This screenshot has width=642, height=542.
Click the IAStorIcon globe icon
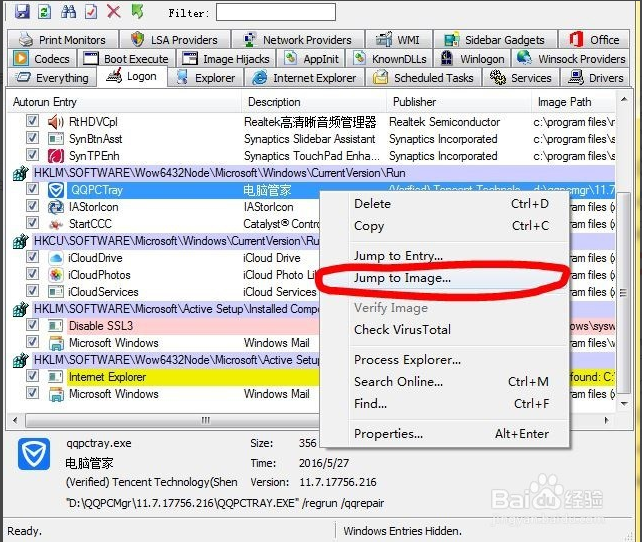[56, 207]
